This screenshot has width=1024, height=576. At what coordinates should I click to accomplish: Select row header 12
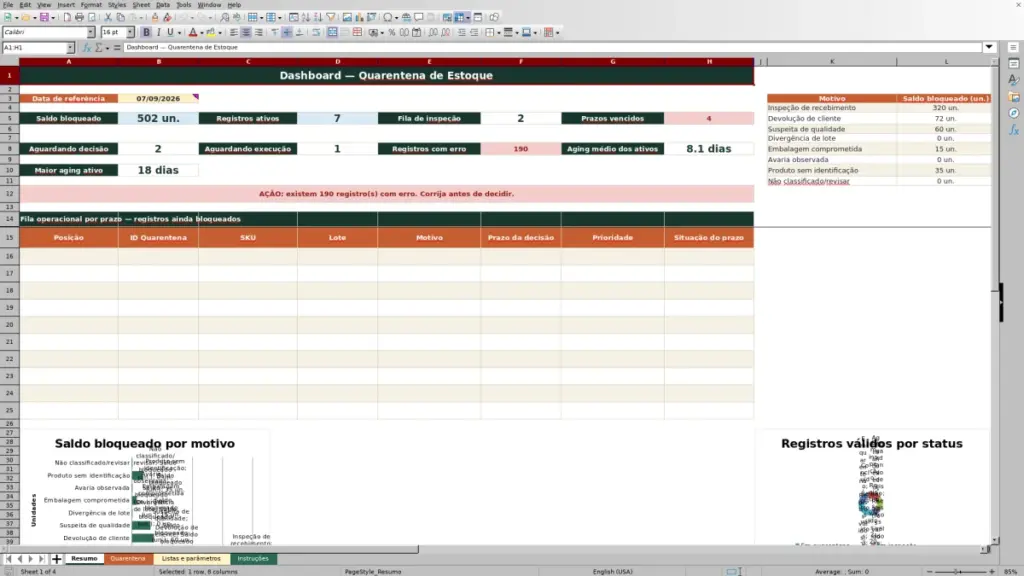click(x=9, y=194)
